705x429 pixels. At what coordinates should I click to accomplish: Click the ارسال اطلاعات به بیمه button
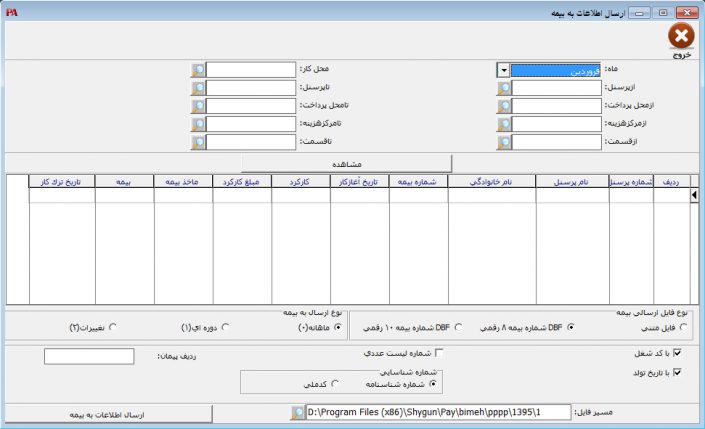pos(106,413)
